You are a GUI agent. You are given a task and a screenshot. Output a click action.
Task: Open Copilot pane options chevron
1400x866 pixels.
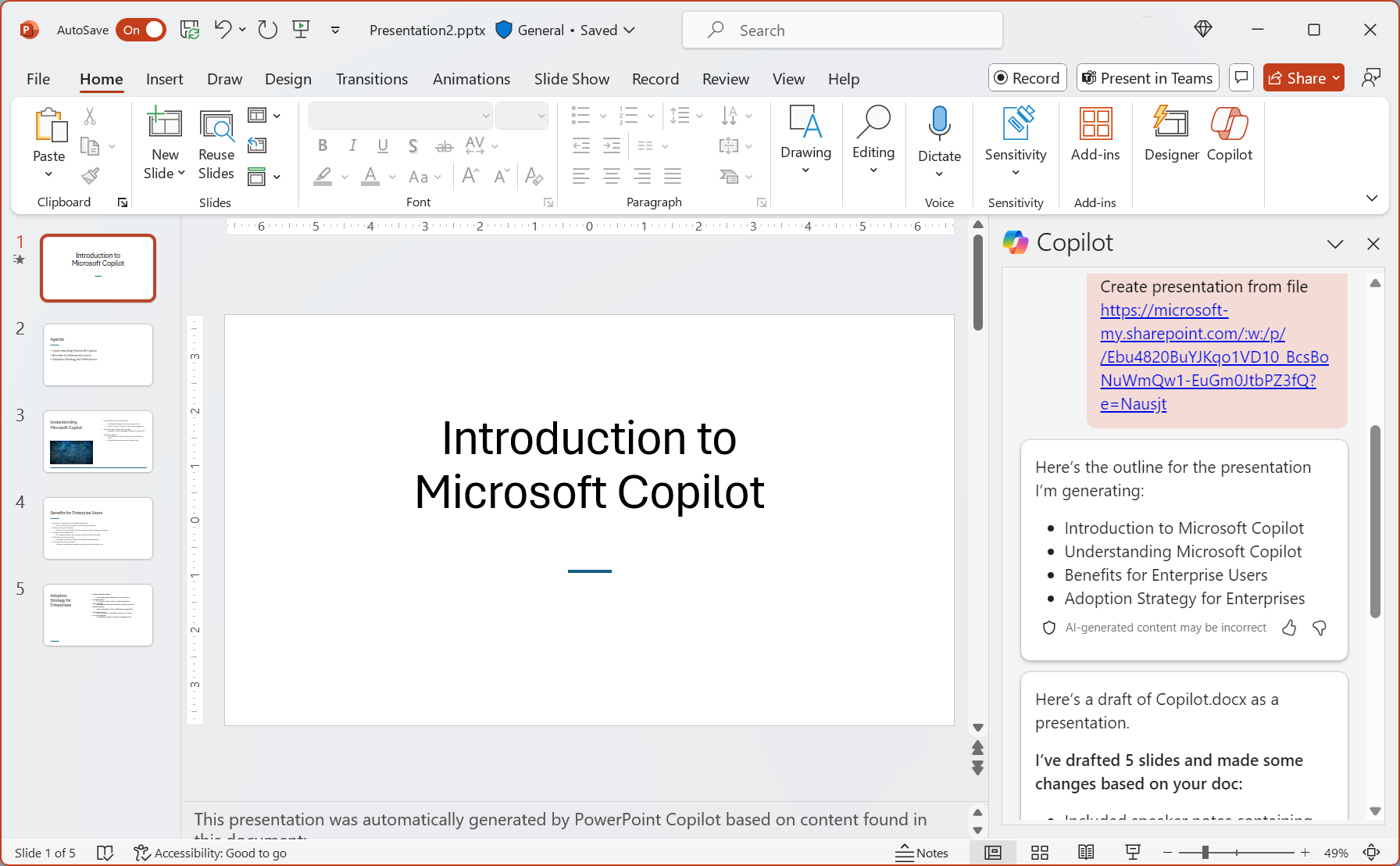tap(1335, 244)
